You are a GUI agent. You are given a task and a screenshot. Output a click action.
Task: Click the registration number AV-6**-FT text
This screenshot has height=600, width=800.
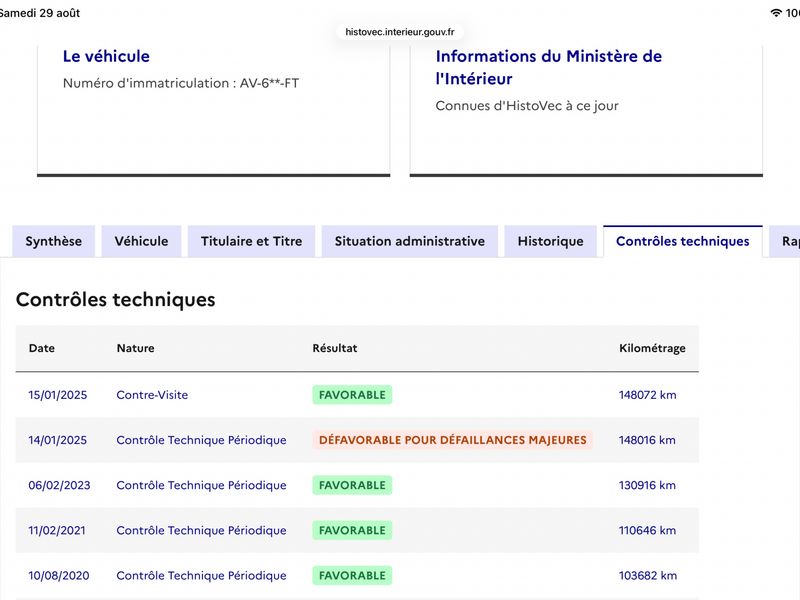pyautogui.click(x=269, y=83)
